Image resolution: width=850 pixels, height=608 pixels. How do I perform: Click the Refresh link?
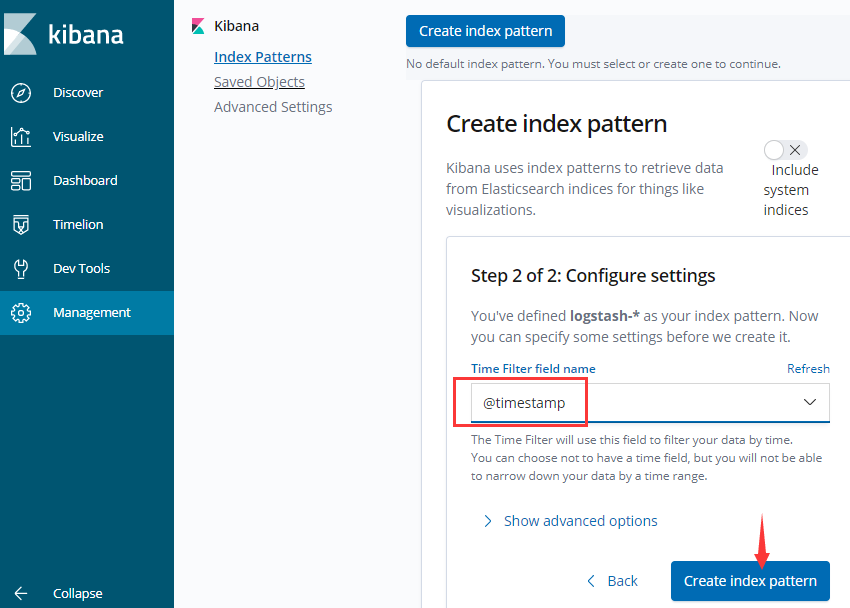click(x=808, y=368)
